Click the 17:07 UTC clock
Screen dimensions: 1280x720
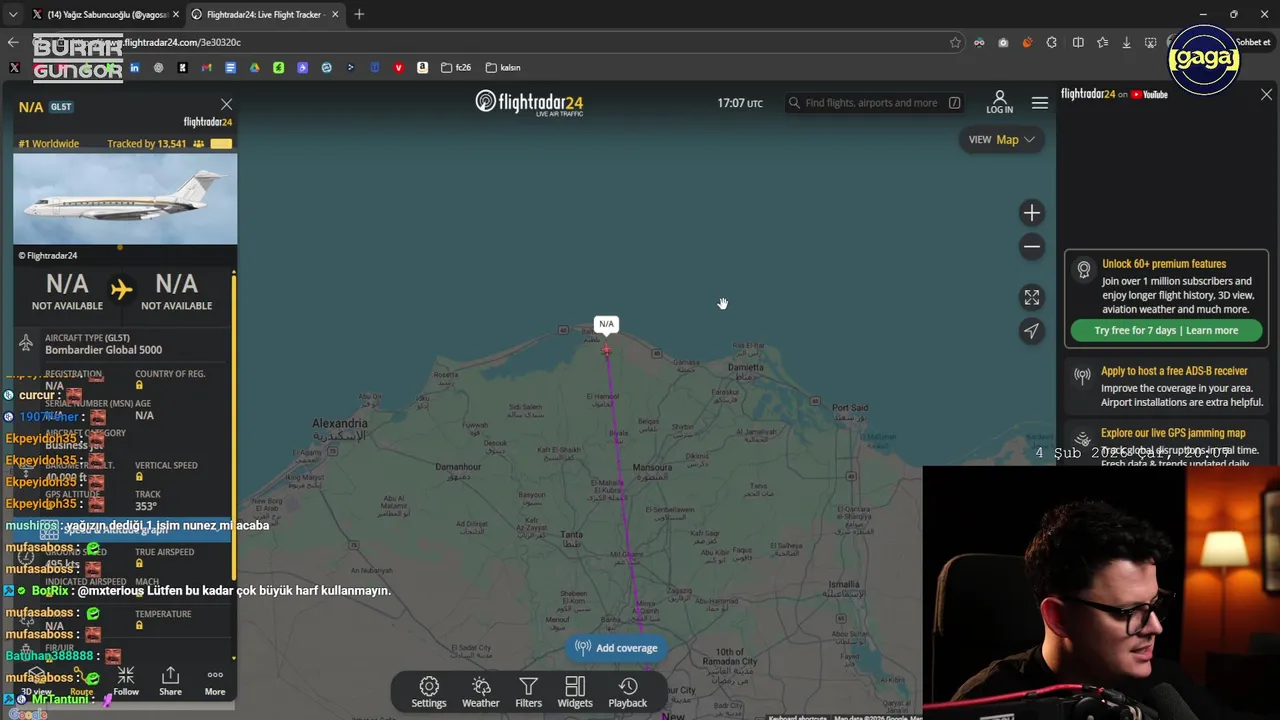click(x=740, y=103)
